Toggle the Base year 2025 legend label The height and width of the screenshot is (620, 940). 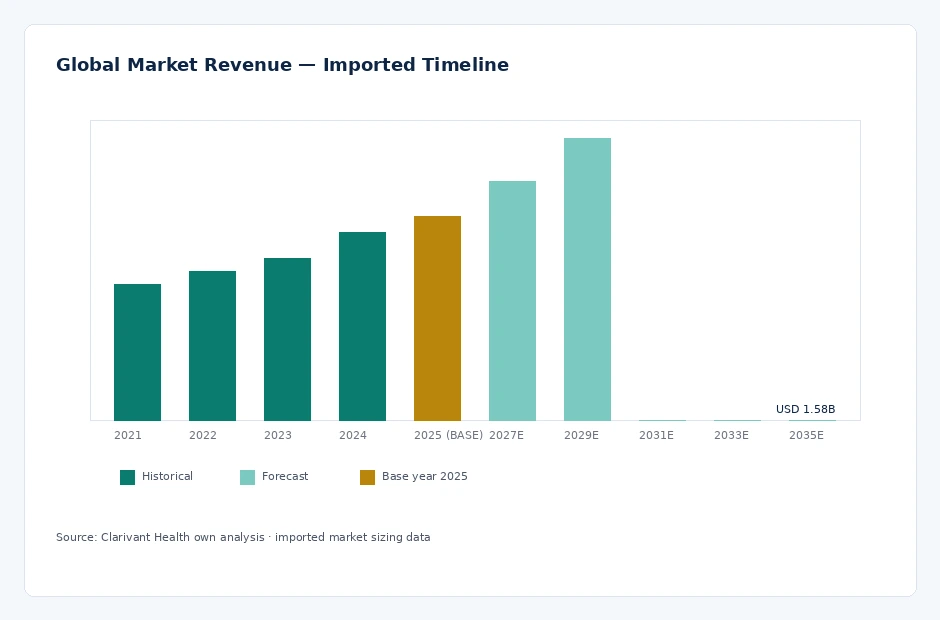click(424, 476)
